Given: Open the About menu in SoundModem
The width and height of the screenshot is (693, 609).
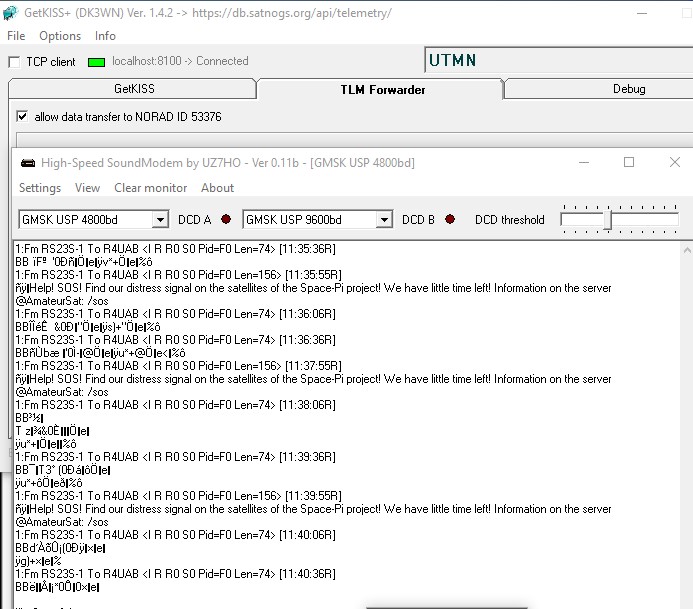Looking at the screenshot, I should click(217, 188).
